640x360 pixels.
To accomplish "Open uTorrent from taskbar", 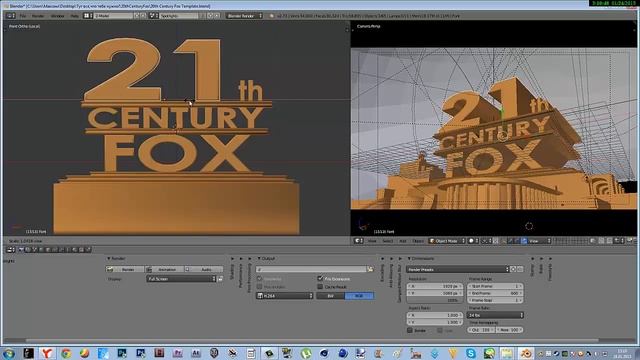I will (306, 353).
